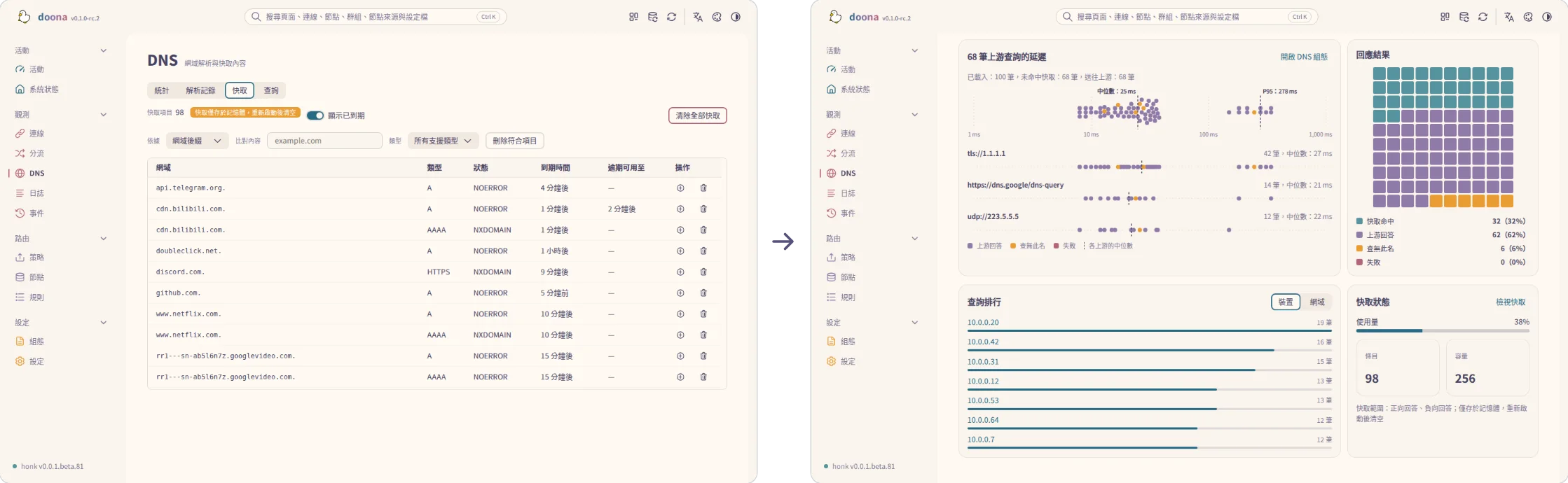Screen dimensions: 1568x483
Task: Open device link 10.0.0.42 in ranking
Action: click(983, 342)
